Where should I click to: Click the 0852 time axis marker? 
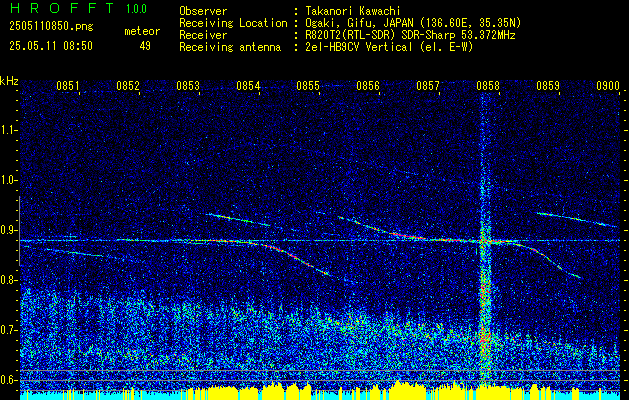click(128, 85)
